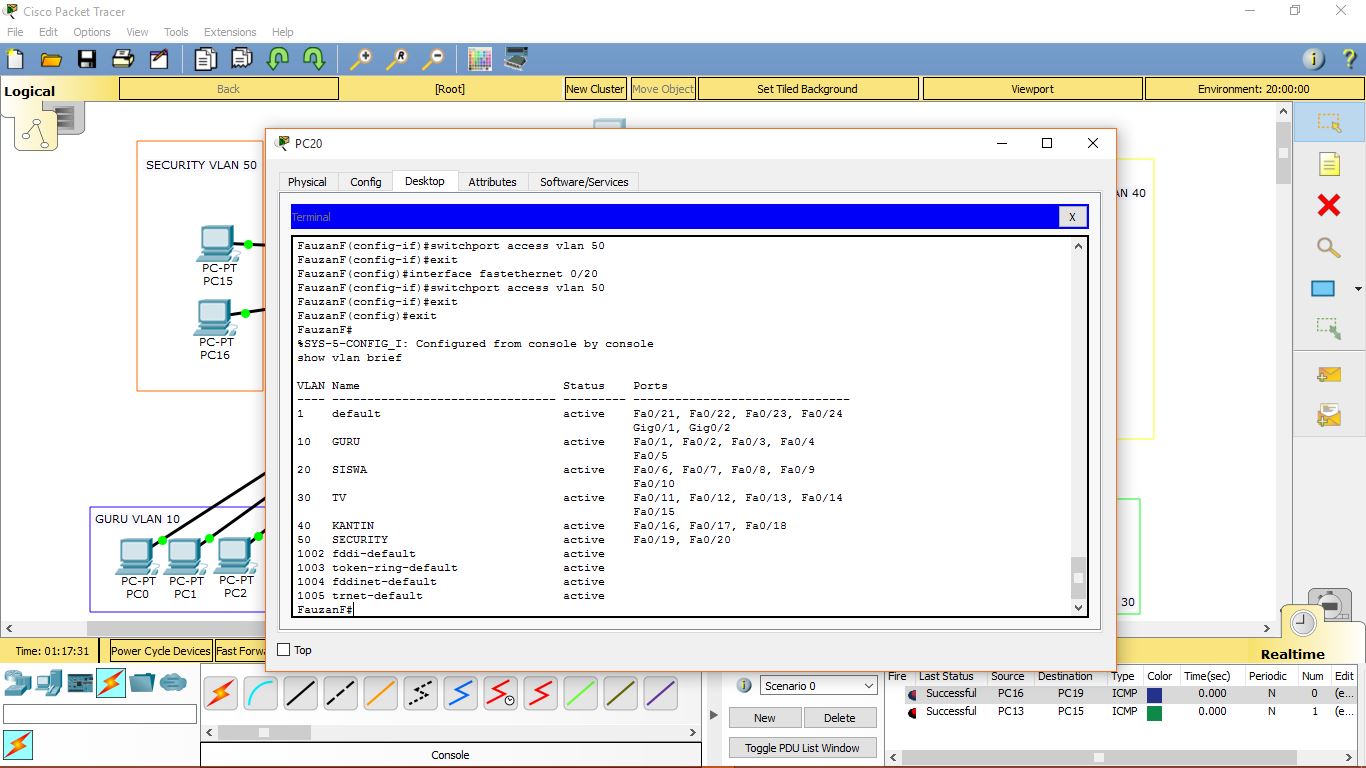
Task: Open the Extensions menu
Action: click(x=229, y=31)
